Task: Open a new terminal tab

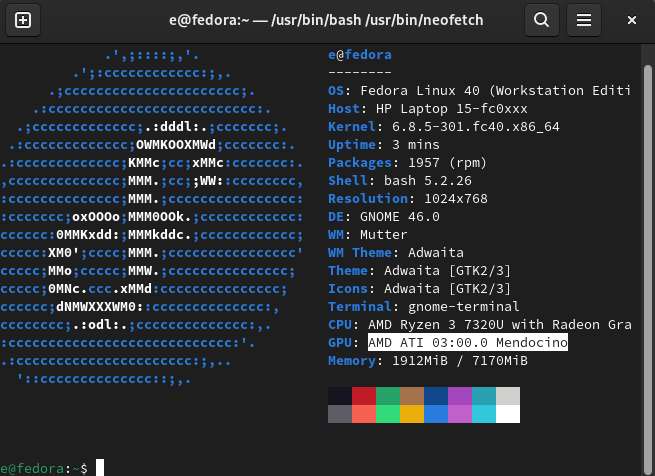Action: 23,20
